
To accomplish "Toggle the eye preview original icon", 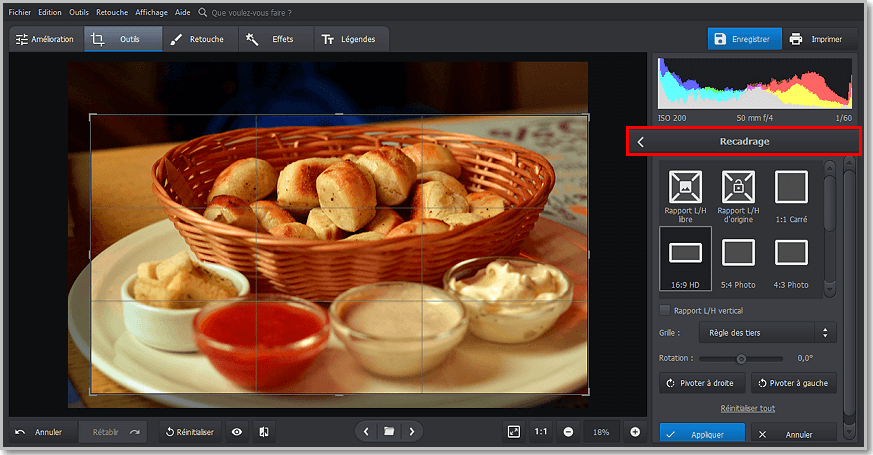I will pos(237,432).
